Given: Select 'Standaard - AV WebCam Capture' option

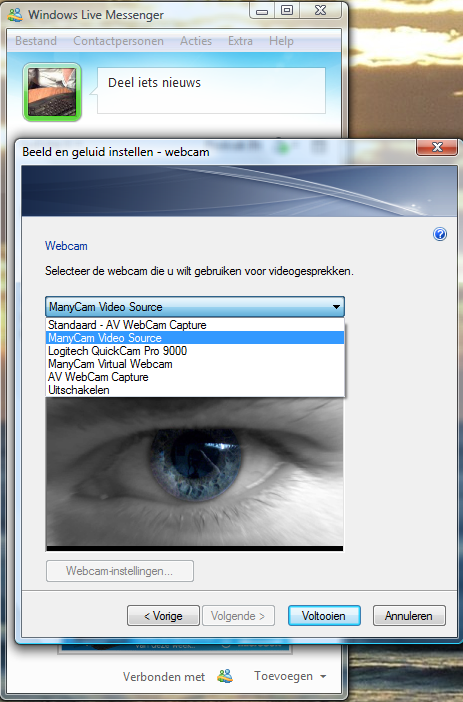Looking at the screenshot, I should [195, 325].
